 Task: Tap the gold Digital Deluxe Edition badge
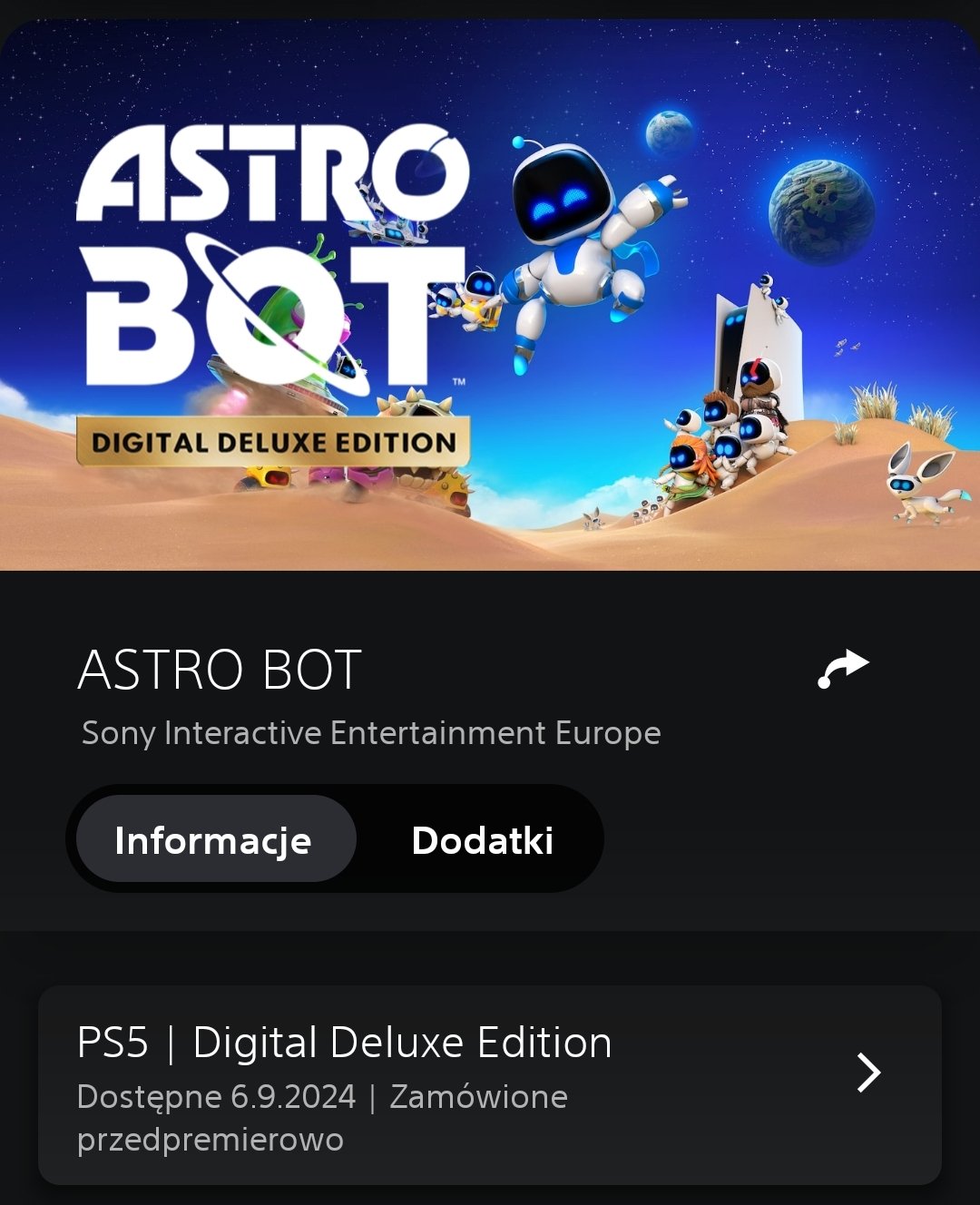pyautogui.click(x=273, y=442)
